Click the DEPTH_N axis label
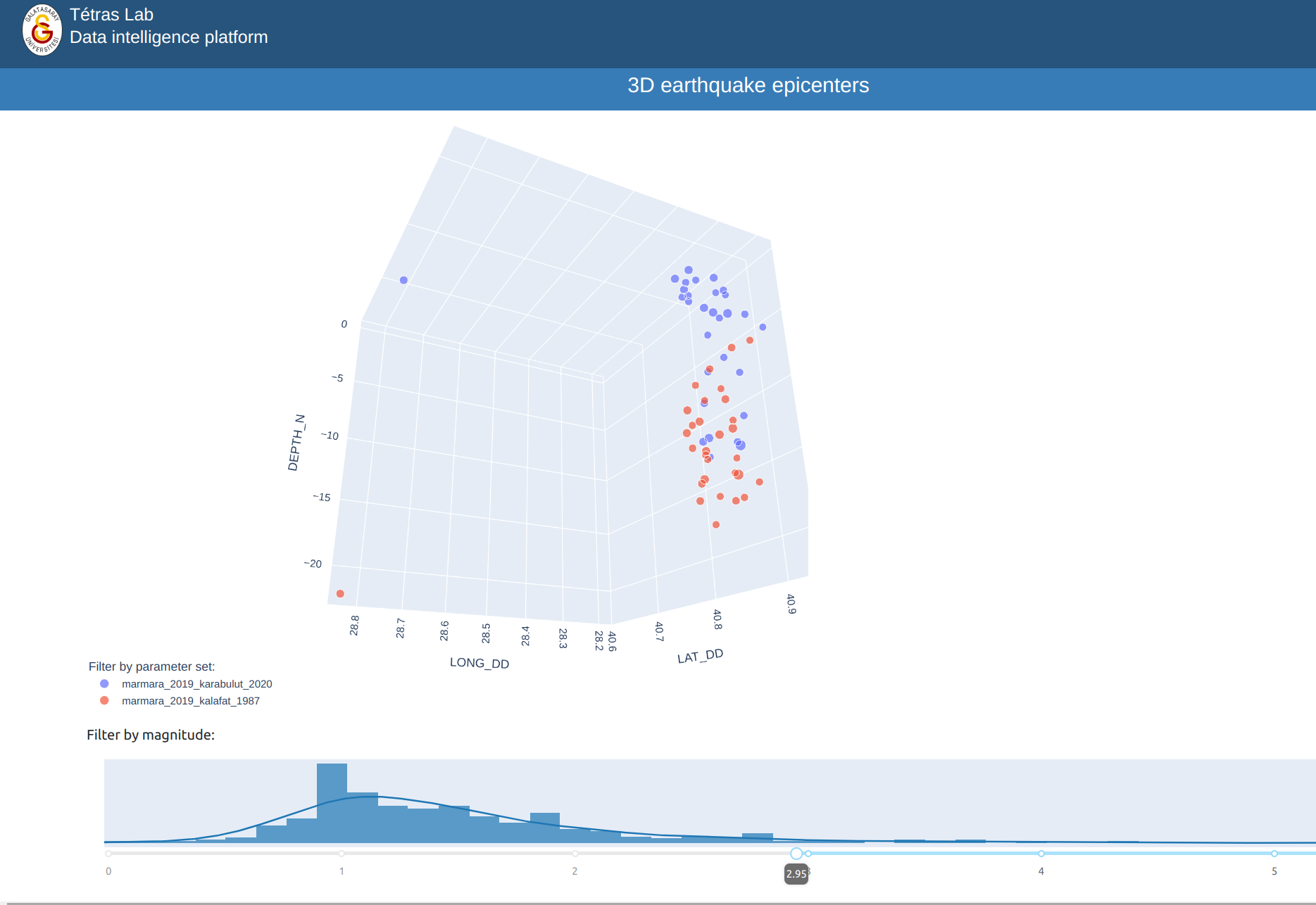The width and height of the screenshot is (1316, 905). point(296,443)
